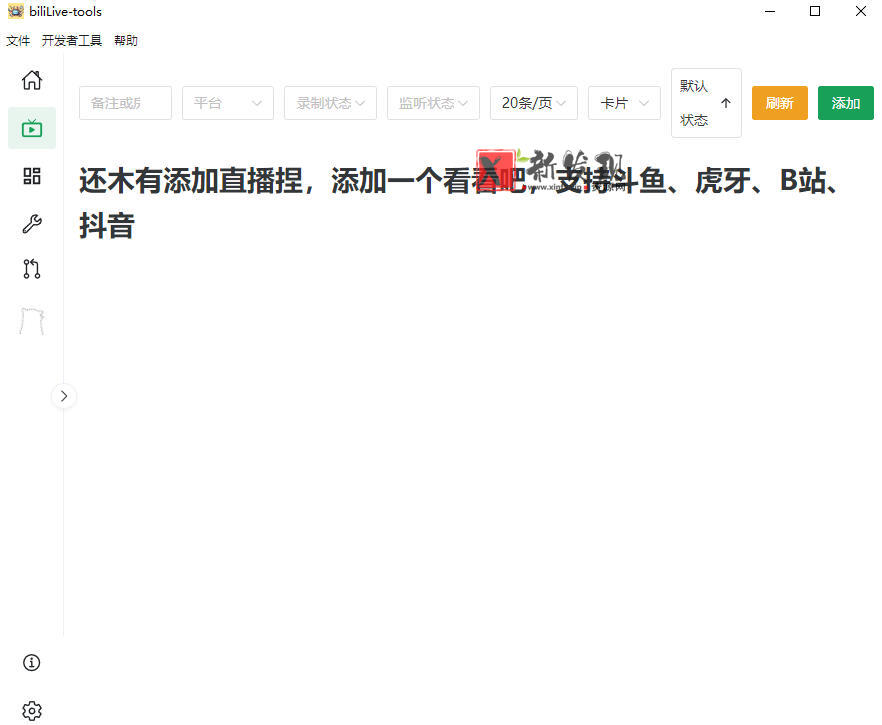The width and height of the screenshot is (882, 725).
Task: Open the 平台 platform dropdown
Action: pyautogui.click(x=228, y=103)
